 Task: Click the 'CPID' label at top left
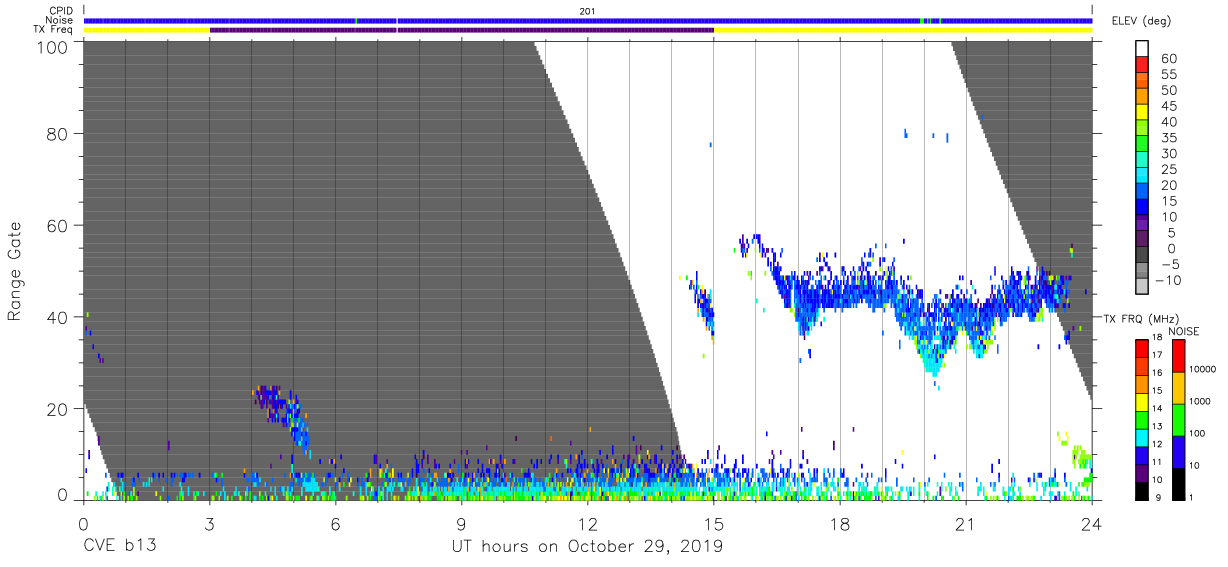62,10
